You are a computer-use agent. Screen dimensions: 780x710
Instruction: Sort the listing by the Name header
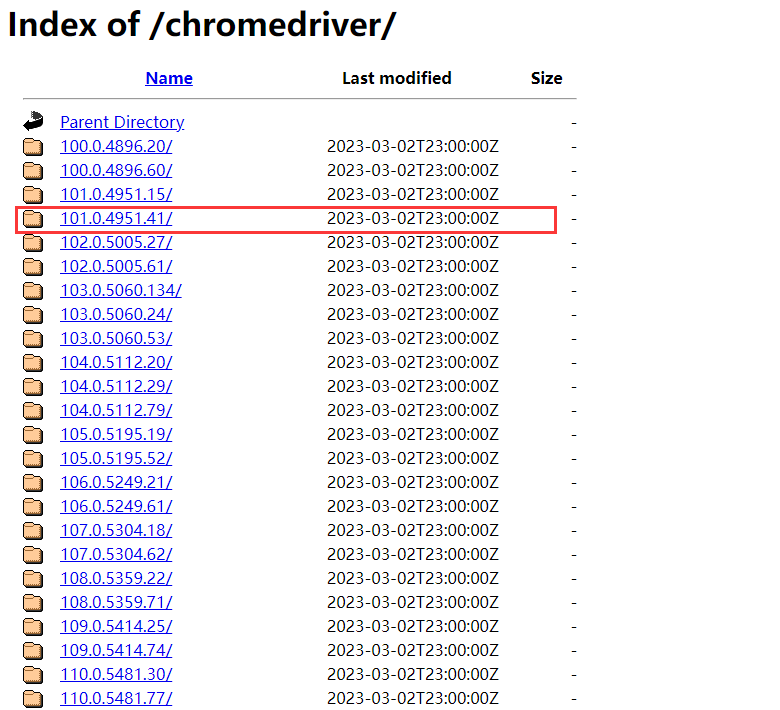click(x=169, y=78)
